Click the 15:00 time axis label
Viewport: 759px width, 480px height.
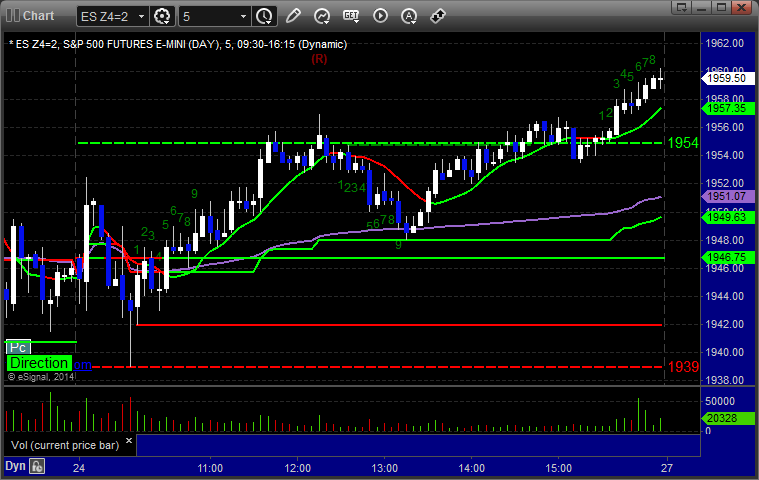tap(559, 468)
